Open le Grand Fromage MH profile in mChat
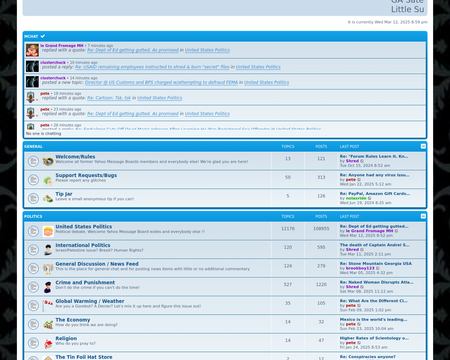The height and width of the screenshot is (360, 450). click(62, 46)
